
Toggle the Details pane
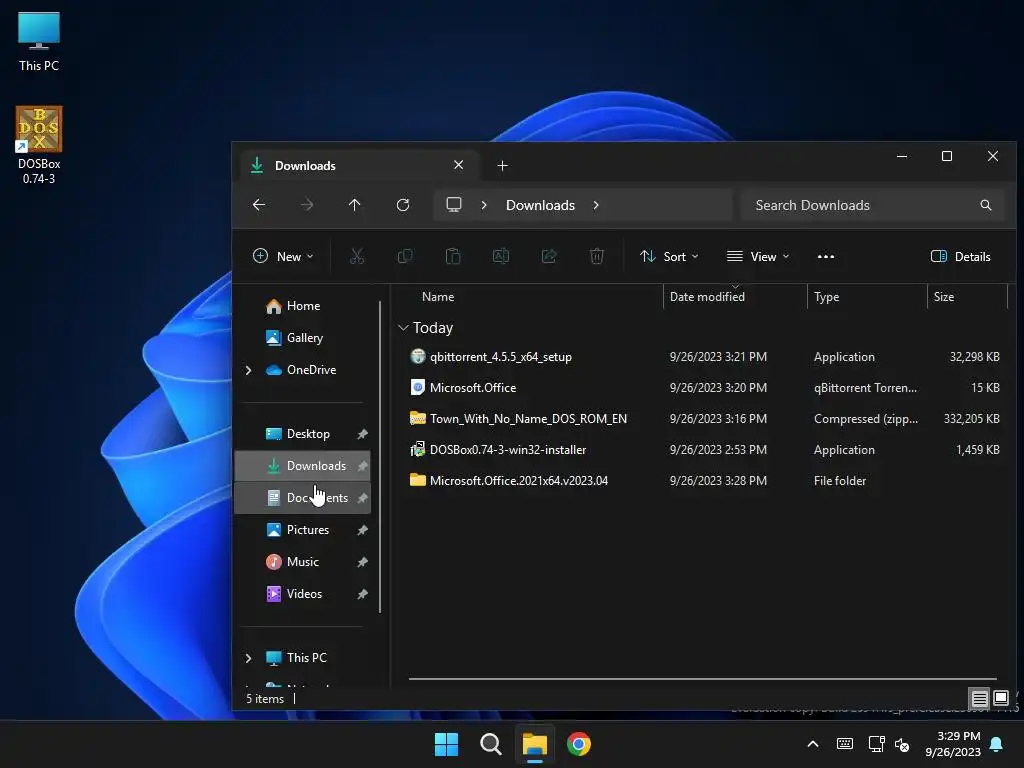pyautogui.click(x=961, y=257)
